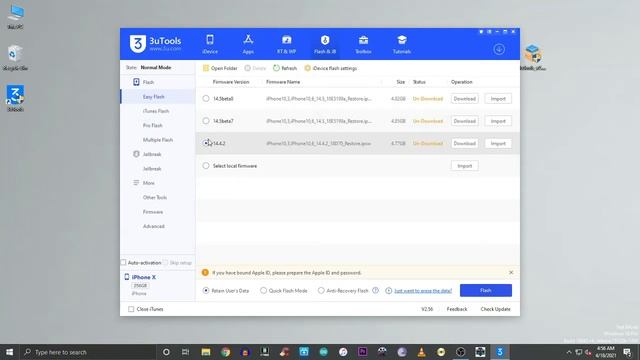Image resolution: width=640 pixels, height=360 pixels.
Task: Click Open Folder in toolbar
Action: pyautogui.click(x=220, y=68)
